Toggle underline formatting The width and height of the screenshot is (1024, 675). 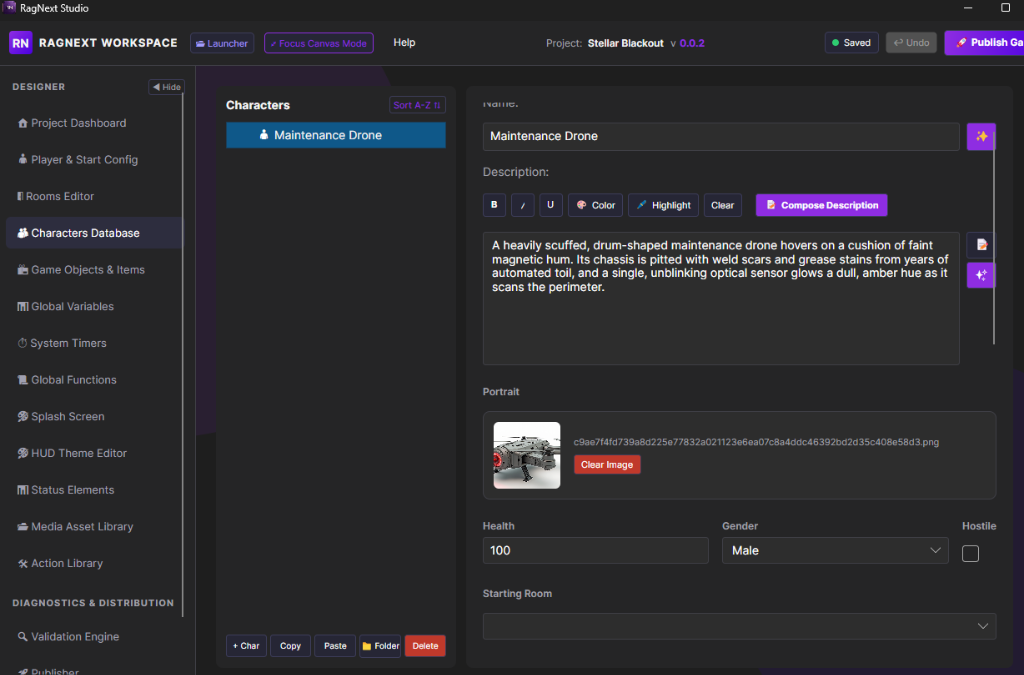[x=551, y=205]
